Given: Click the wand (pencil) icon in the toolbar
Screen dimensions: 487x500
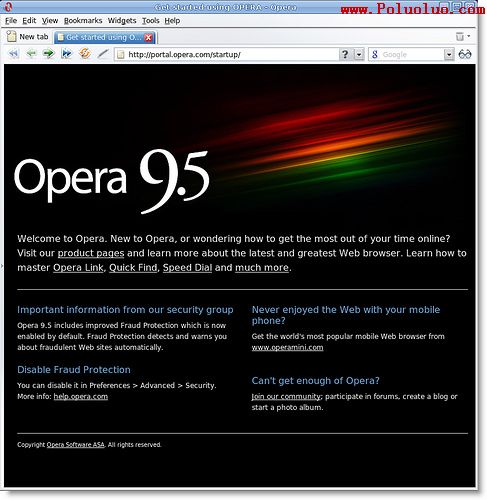Looking at the screenshot, I should tap(103, 54).
